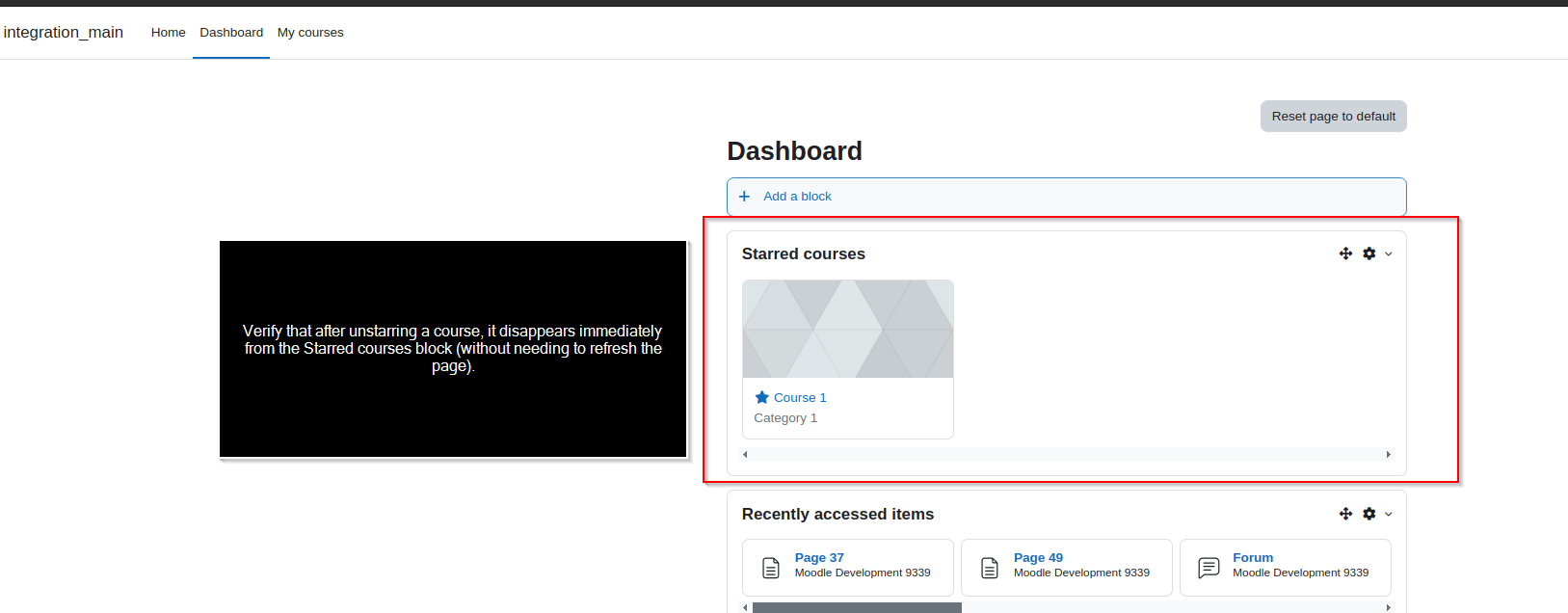Image resolution: width=1568 pixels, height=613 pixels.
Task: Go to the Home tab
Action: tap(168, 33)
